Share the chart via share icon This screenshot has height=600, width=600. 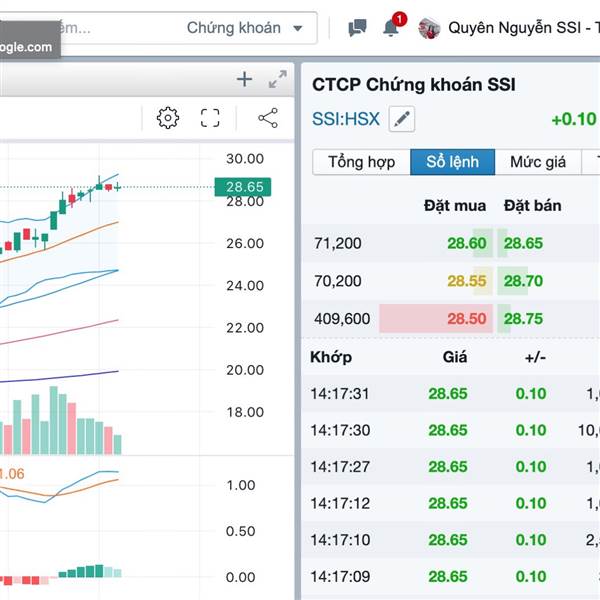268,118
